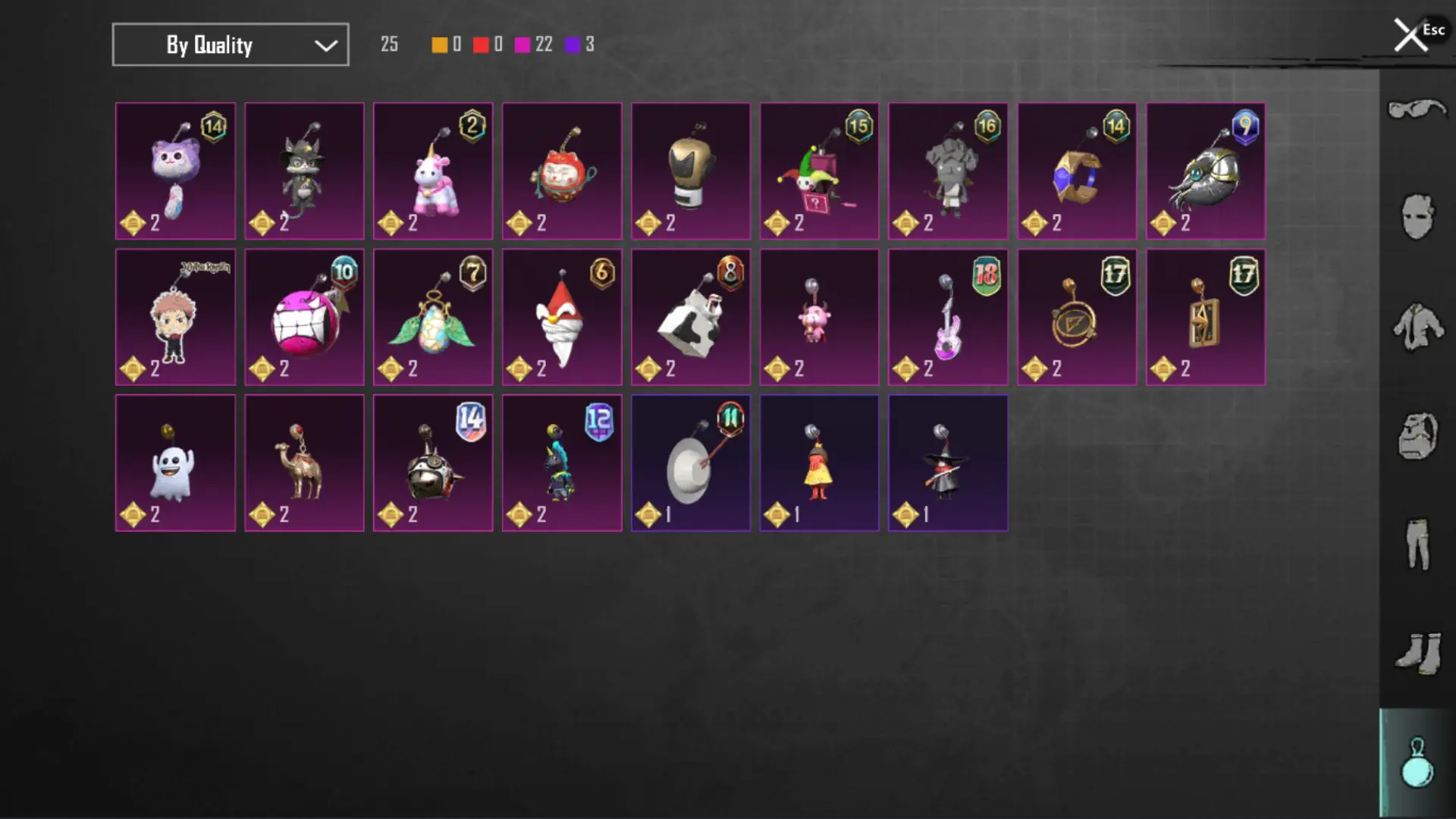
Task: Select the pink guitar ornament
Action: [948, 317]
